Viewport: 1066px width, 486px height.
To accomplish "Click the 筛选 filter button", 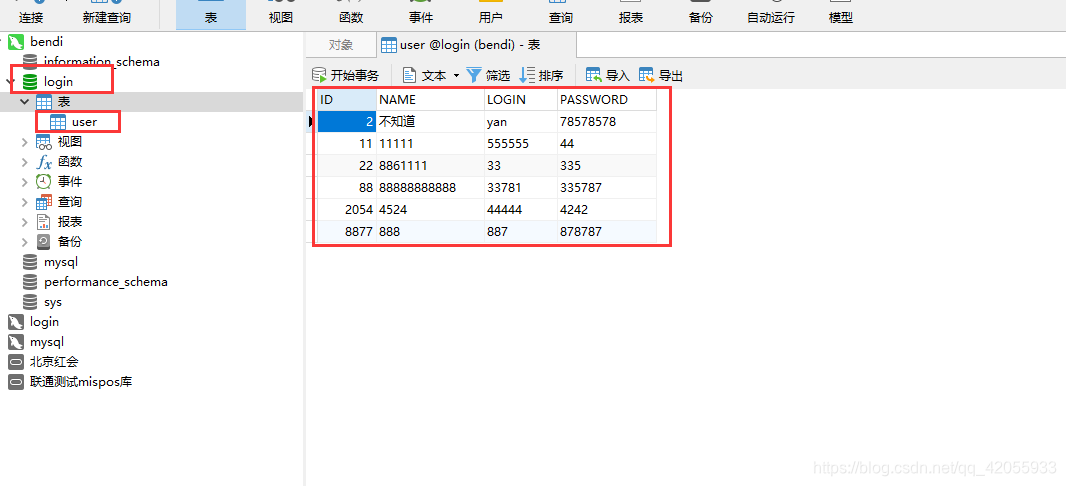I will (488, 75).
